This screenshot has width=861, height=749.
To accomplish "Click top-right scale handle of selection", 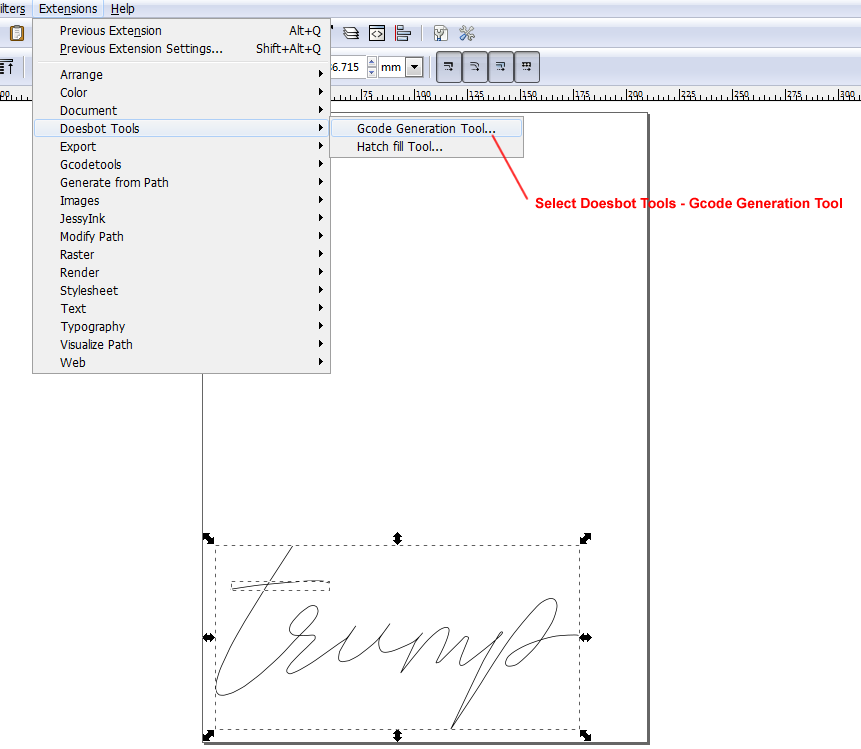I will [585, 538].
